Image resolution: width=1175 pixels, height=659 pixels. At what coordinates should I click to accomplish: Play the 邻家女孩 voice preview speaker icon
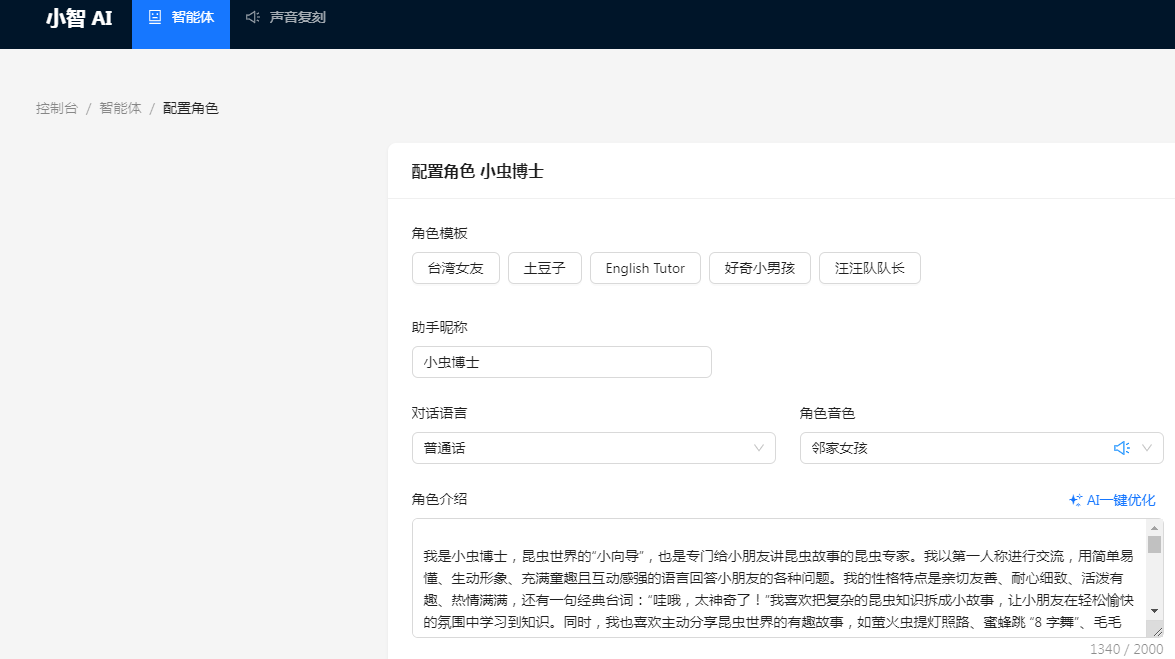pyautogui.click(x=1121, y=448)
